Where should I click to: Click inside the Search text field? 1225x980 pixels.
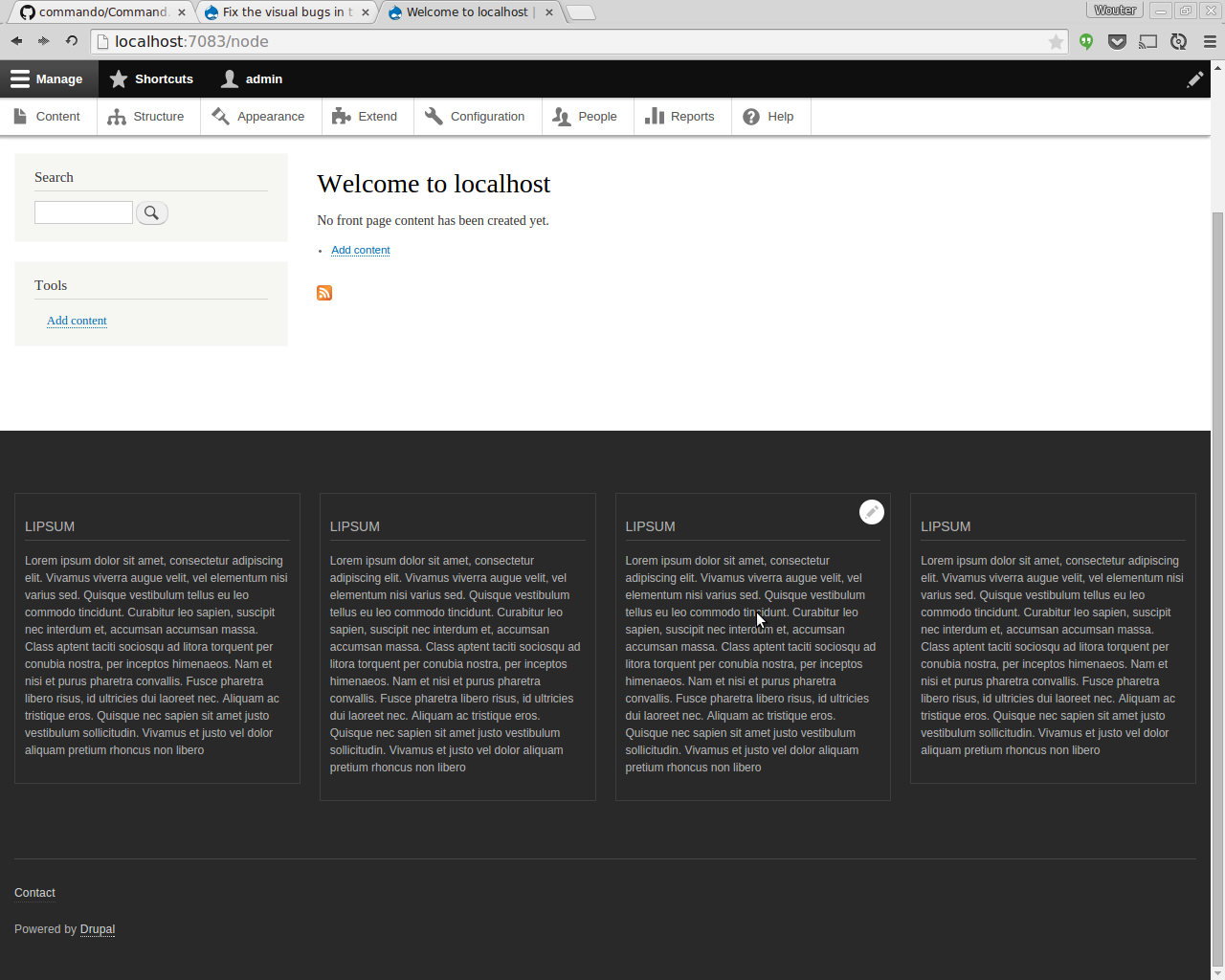(83, 212)
